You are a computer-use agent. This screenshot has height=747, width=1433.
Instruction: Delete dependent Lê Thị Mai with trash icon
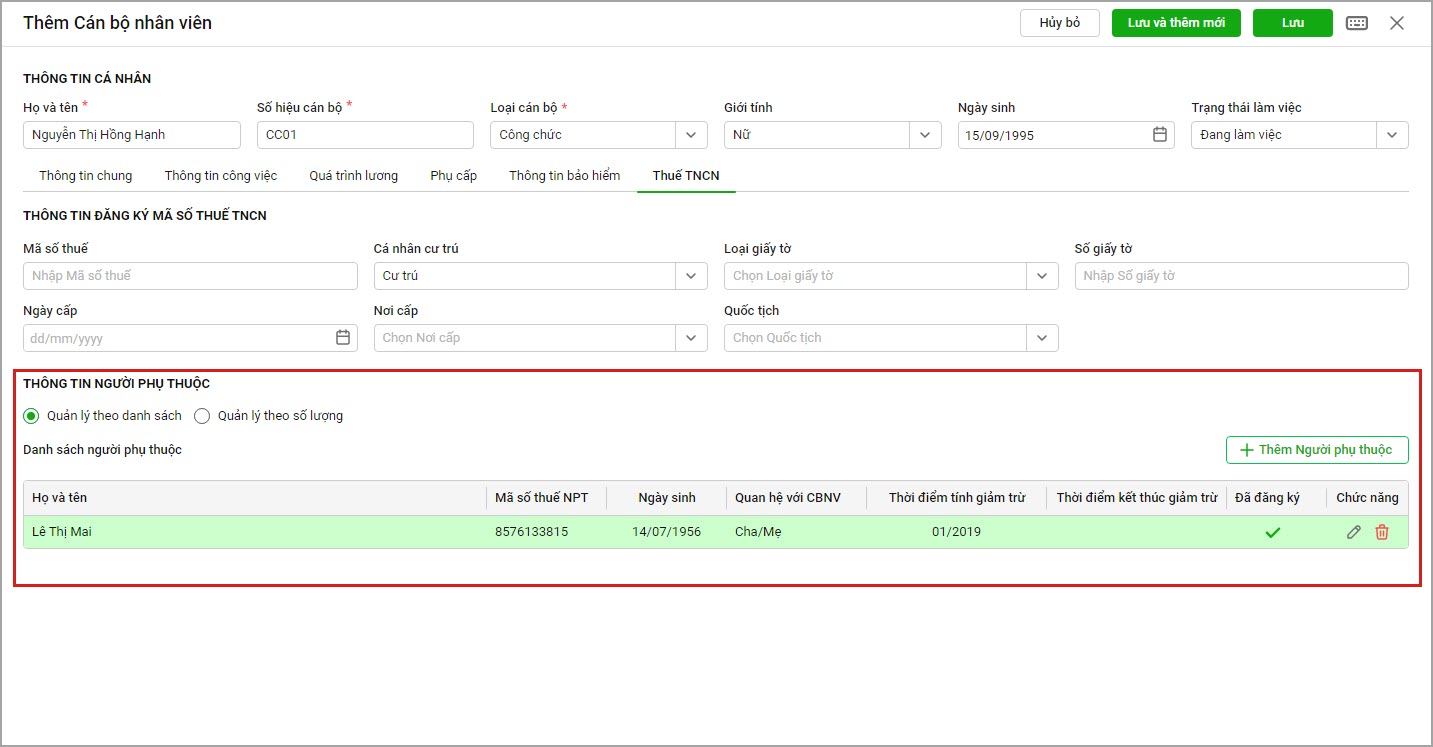(1382, 532)
